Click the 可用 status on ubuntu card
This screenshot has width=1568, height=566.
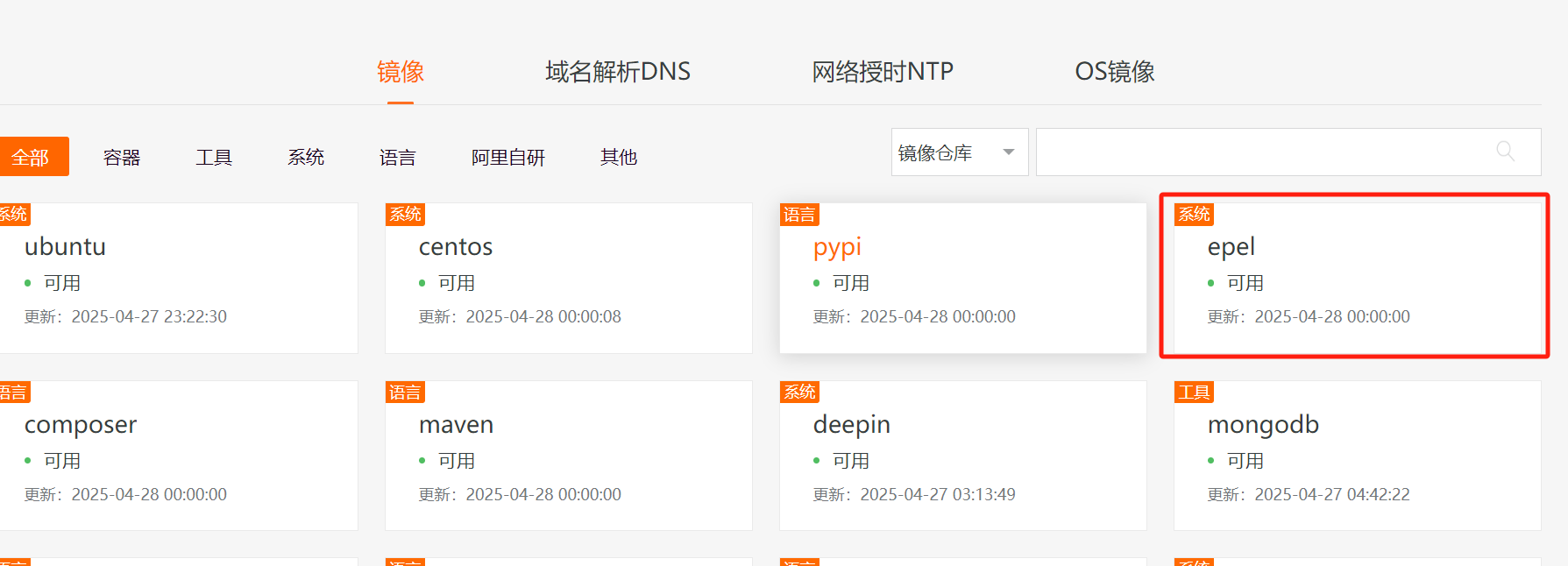coord(62,283)
